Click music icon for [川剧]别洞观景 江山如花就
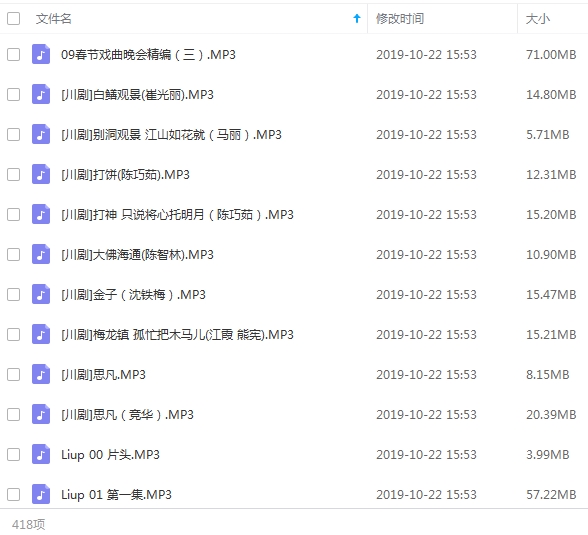 tap(41, 135)
